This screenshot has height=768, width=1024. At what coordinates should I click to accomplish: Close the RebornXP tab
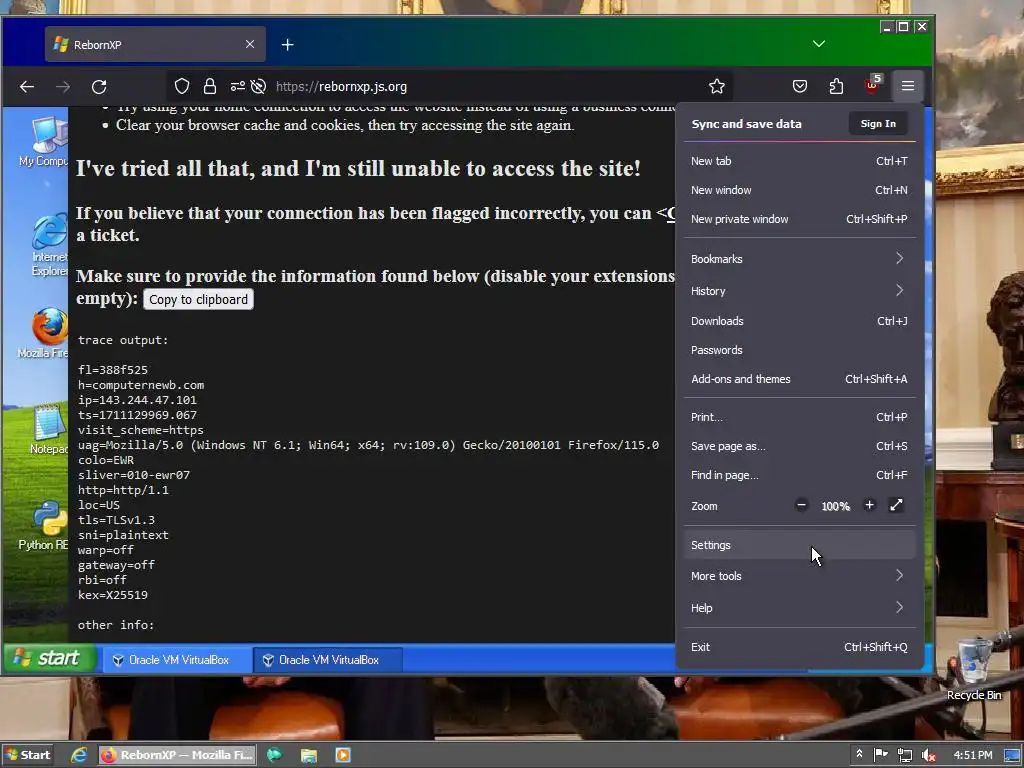tap(250, 44)
